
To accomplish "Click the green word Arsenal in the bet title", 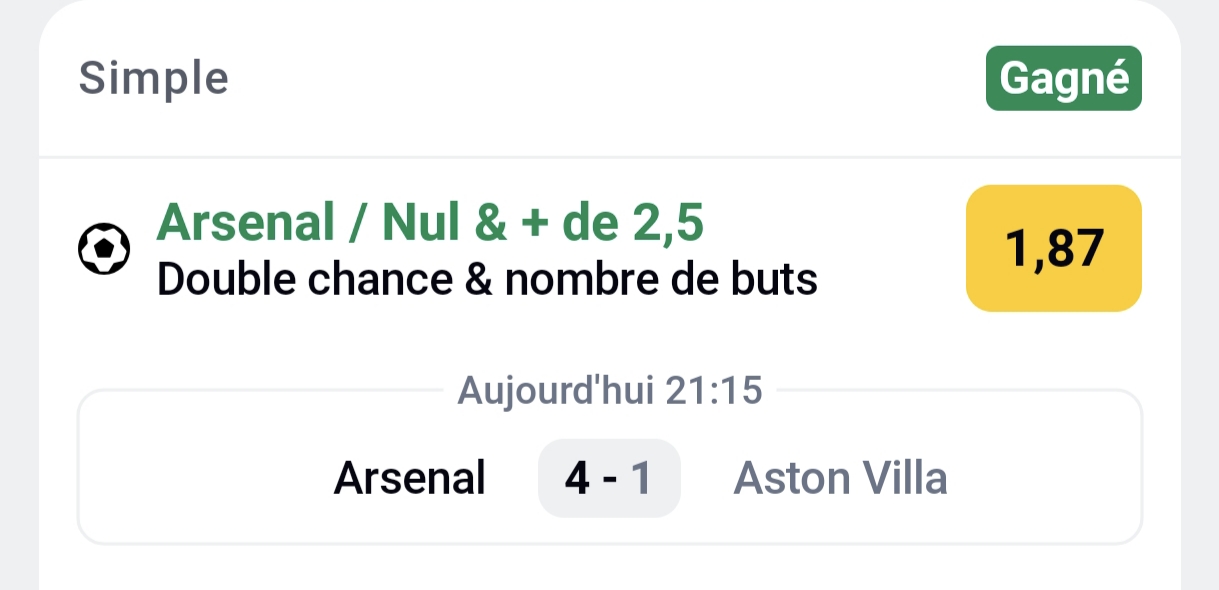I will click(x=245, y=223).
